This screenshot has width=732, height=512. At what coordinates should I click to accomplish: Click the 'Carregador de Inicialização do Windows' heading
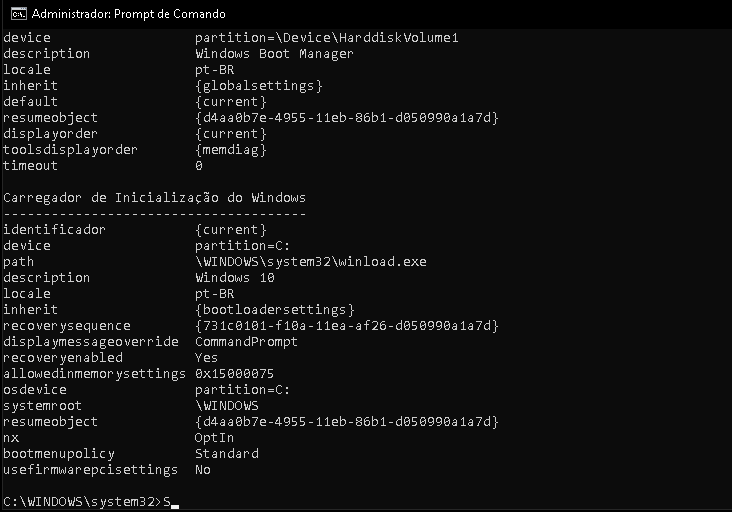coord(154,198)
